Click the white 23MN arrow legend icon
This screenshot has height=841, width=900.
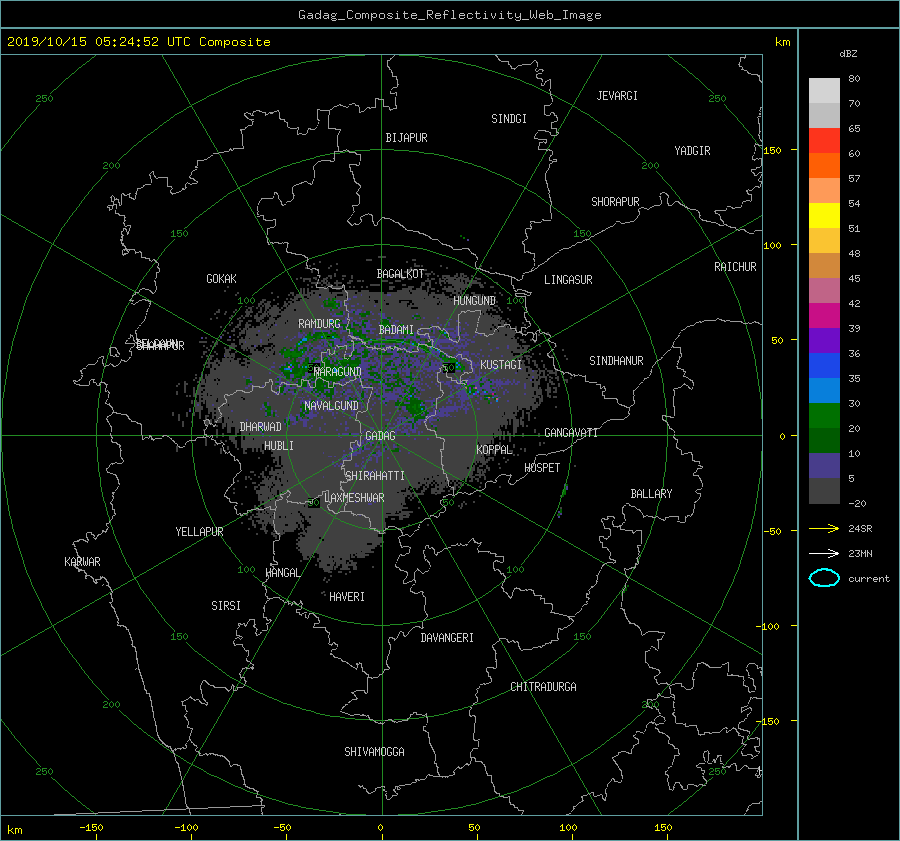[x=824, y=553]
